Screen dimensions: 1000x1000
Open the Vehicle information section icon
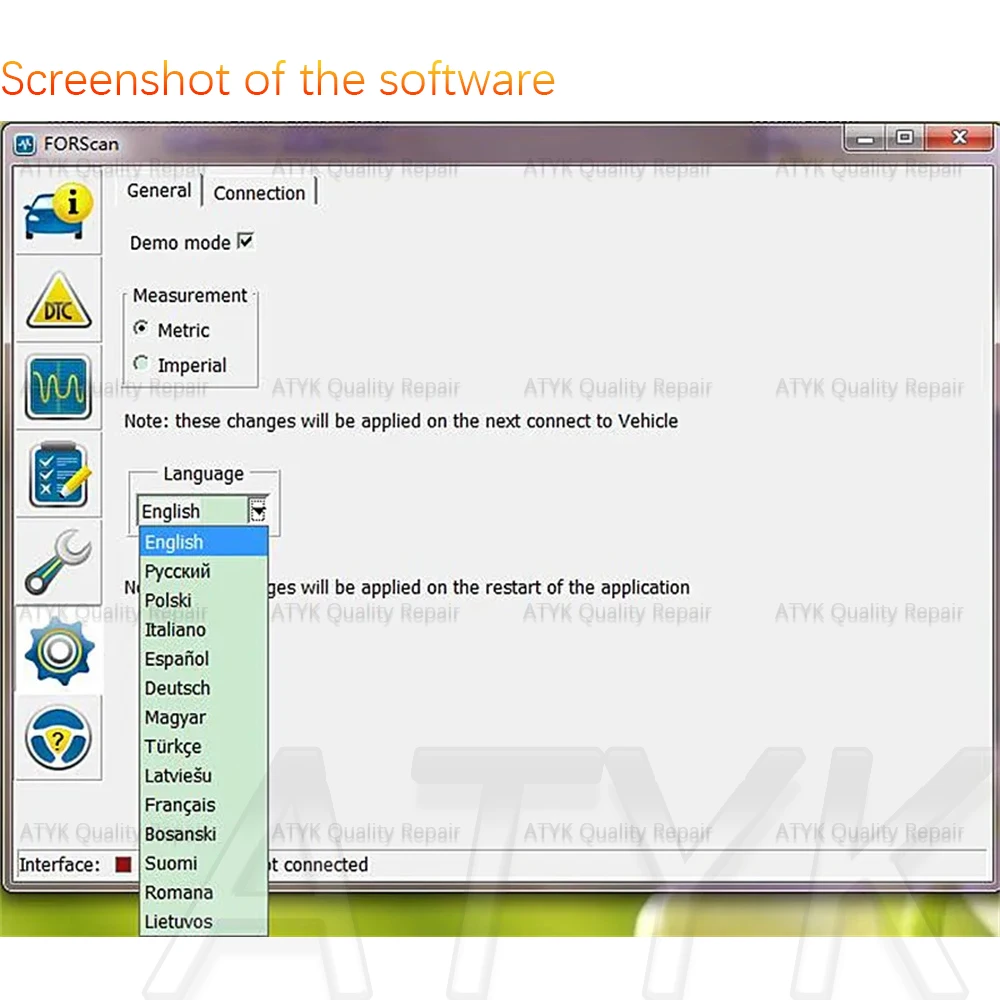pos(58,212)
